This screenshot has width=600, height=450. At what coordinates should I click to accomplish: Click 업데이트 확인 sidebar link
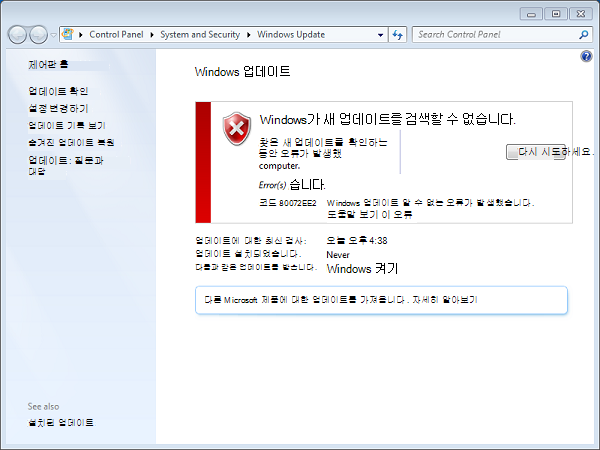point(58,91)
